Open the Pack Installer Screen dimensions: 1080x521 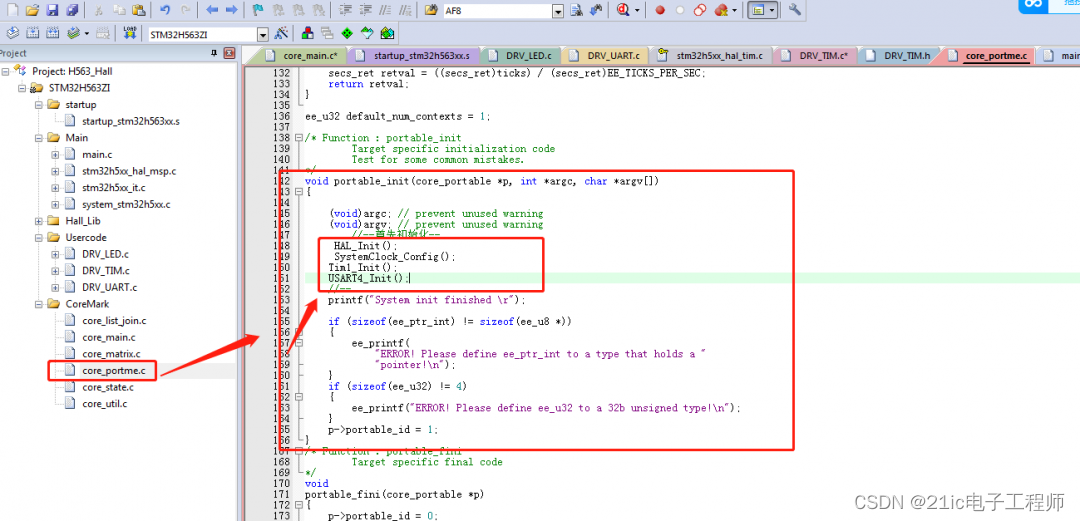pyautogui.click(x=387, y=33)
